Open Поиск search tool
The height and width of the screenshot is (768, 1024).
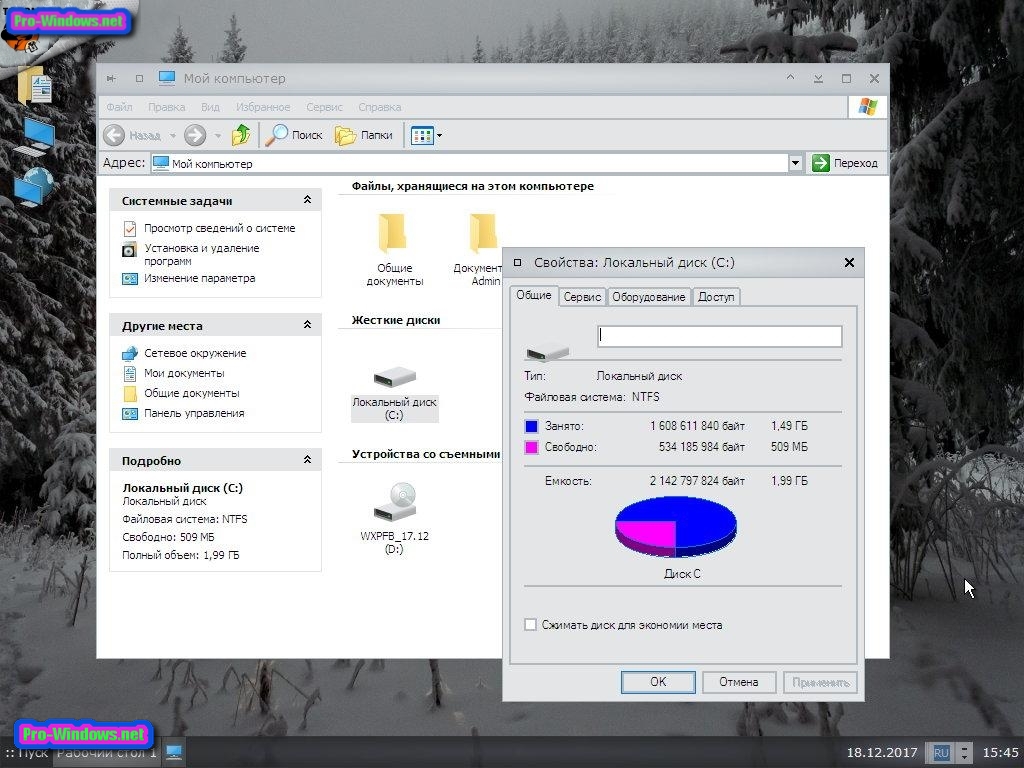294,135
